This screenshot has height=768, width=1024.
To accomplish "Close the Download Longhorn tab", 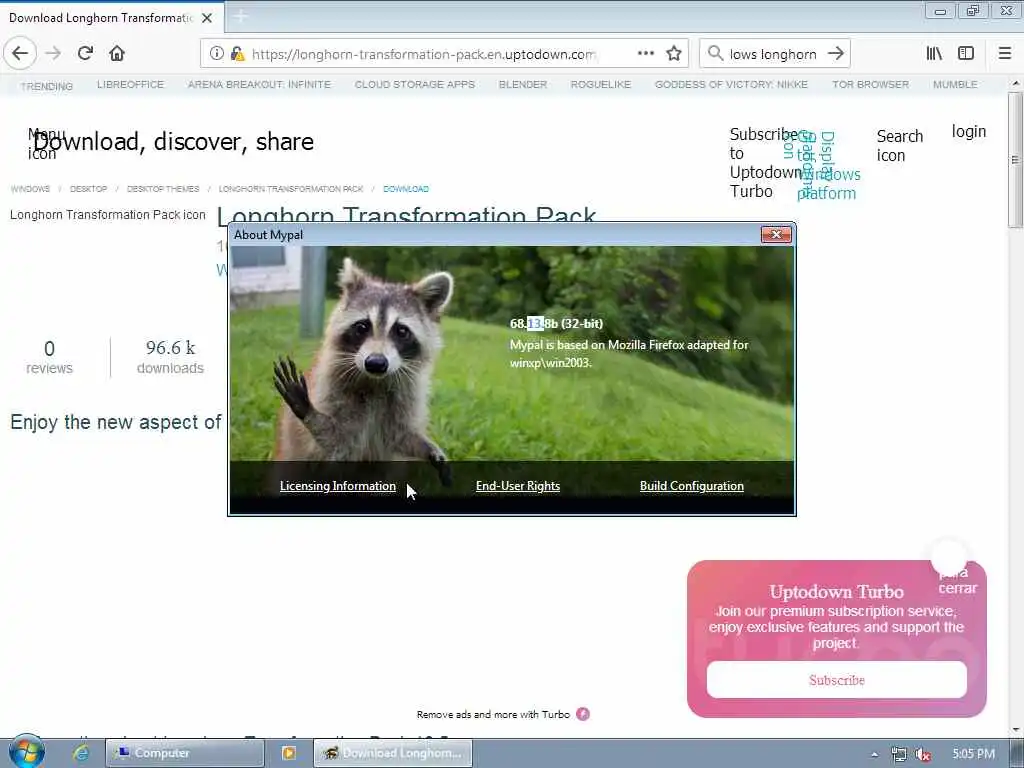I will tap(207, 18).
